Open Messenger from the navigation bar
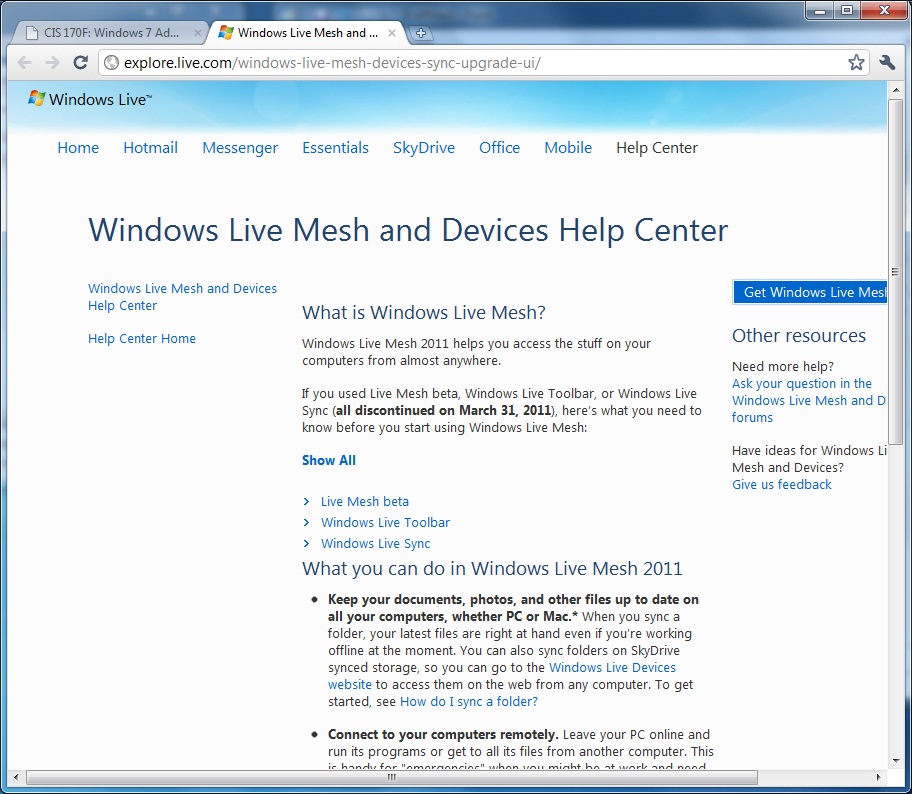This screenshot has width=912, height=794. pos(240,148)
